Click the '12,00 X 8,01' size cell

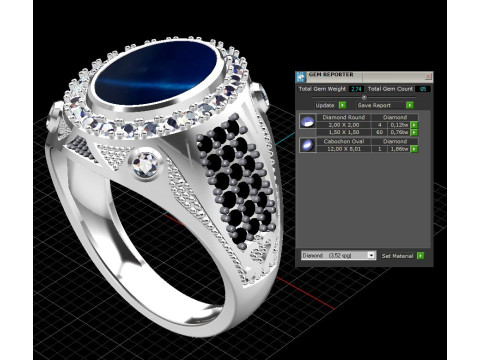[x=343, y=149]
